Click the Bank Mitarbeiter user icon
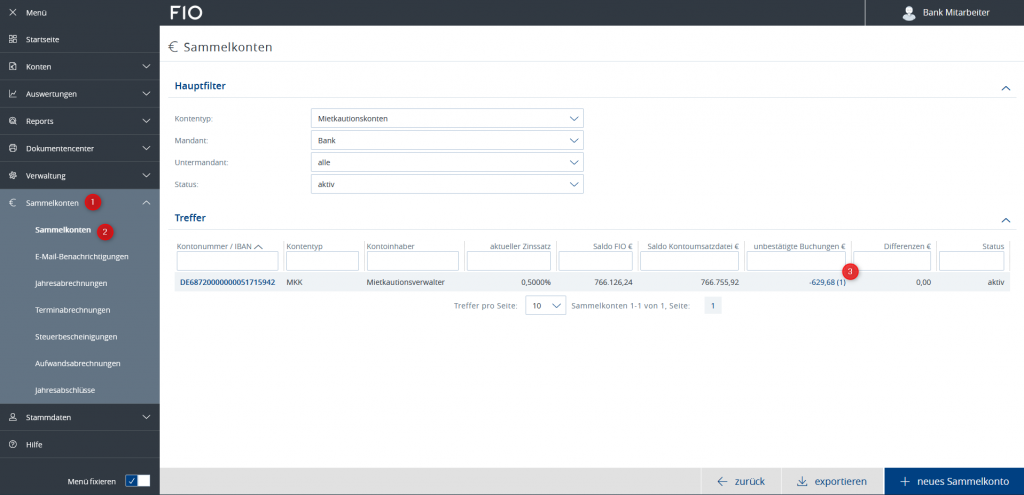Screen dimensions: 1024x495 point(909,13)
